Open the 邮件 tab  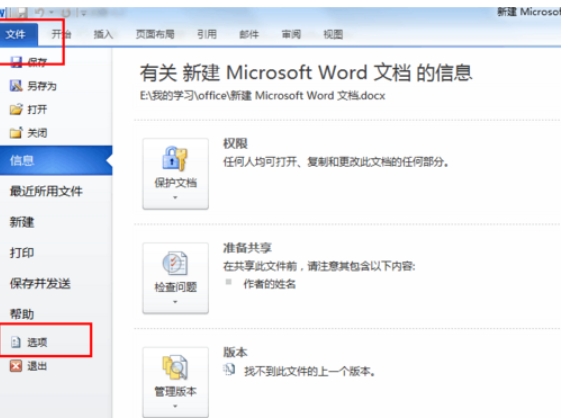249,34
